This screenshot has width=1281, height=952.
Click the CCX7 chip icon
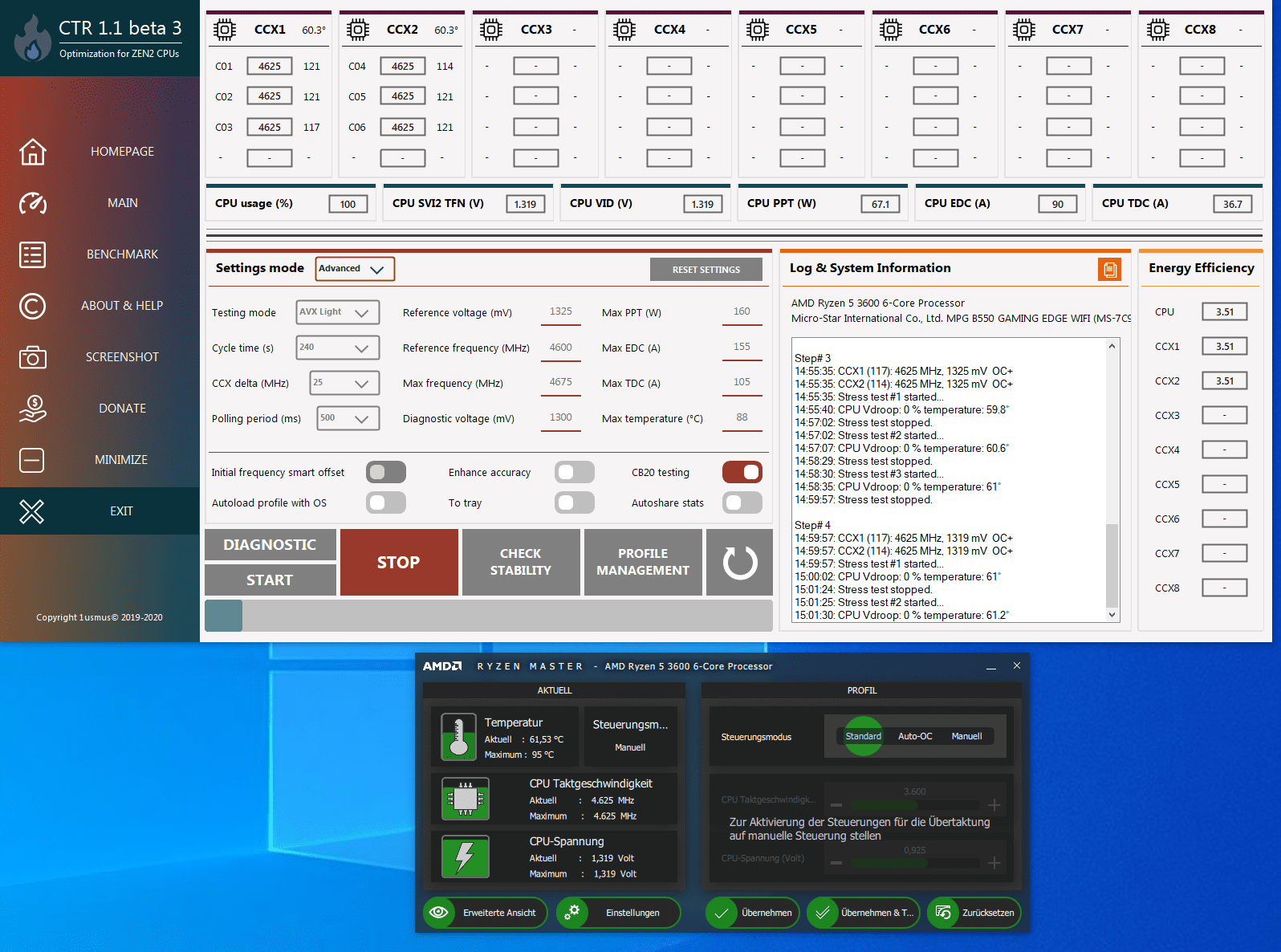[1024, 30]
